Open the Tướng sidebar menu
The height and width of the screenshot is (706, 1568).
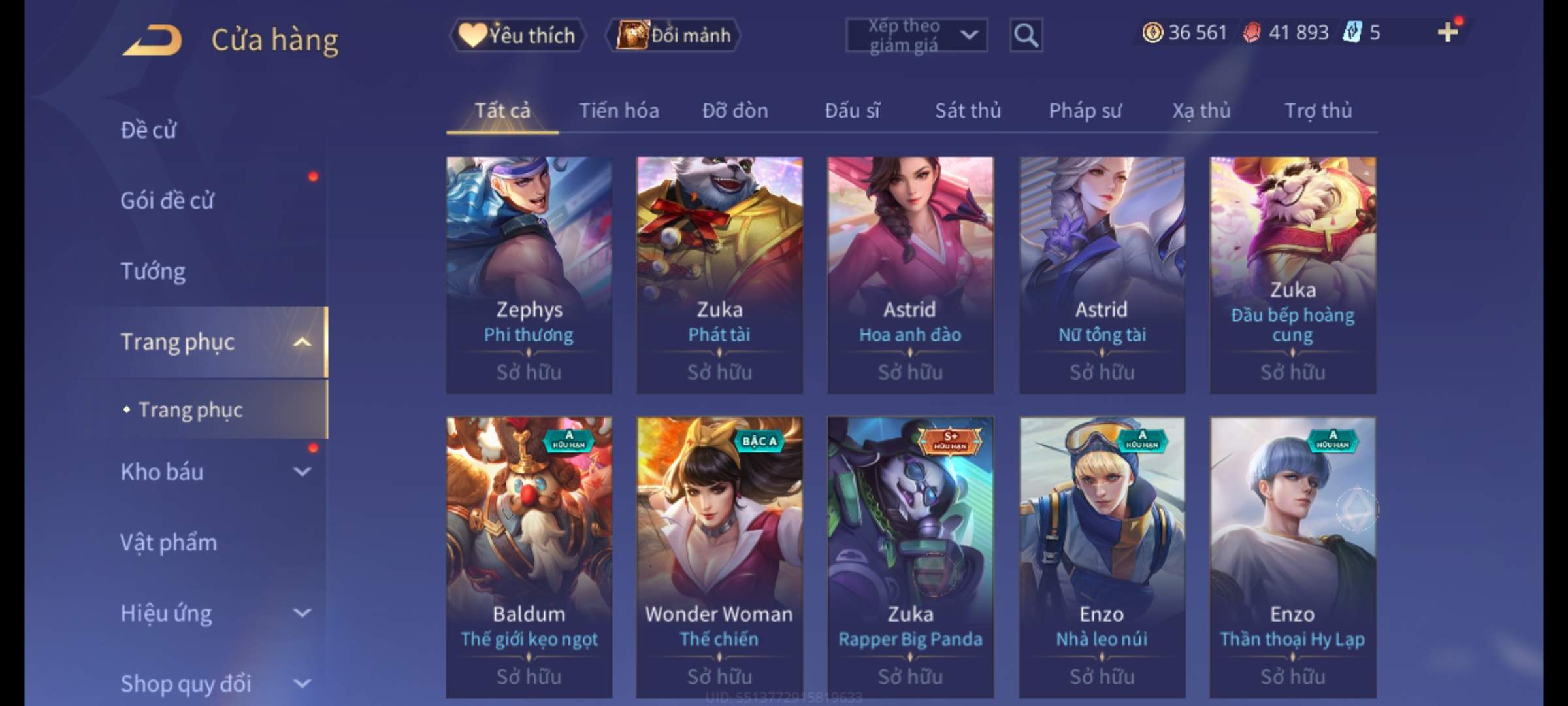pos(153,271)
